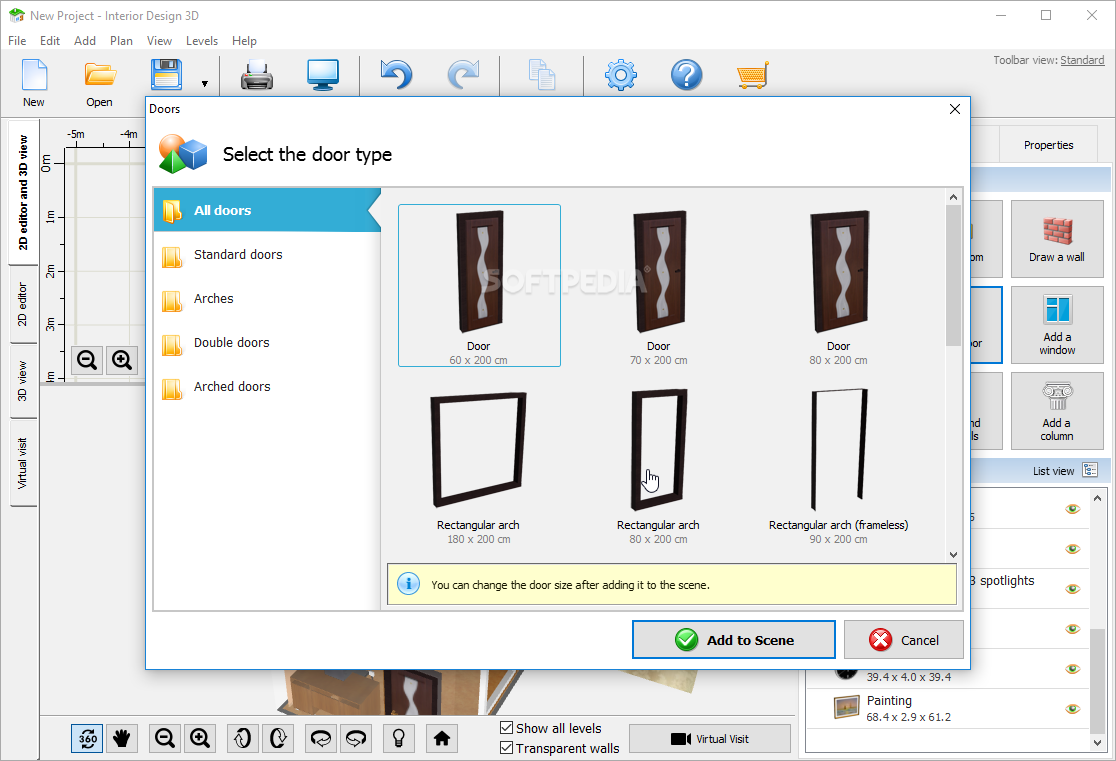Zoom out in the 3D view
Viewport: 1116px width, 761px height.
[x=165, y=738]
